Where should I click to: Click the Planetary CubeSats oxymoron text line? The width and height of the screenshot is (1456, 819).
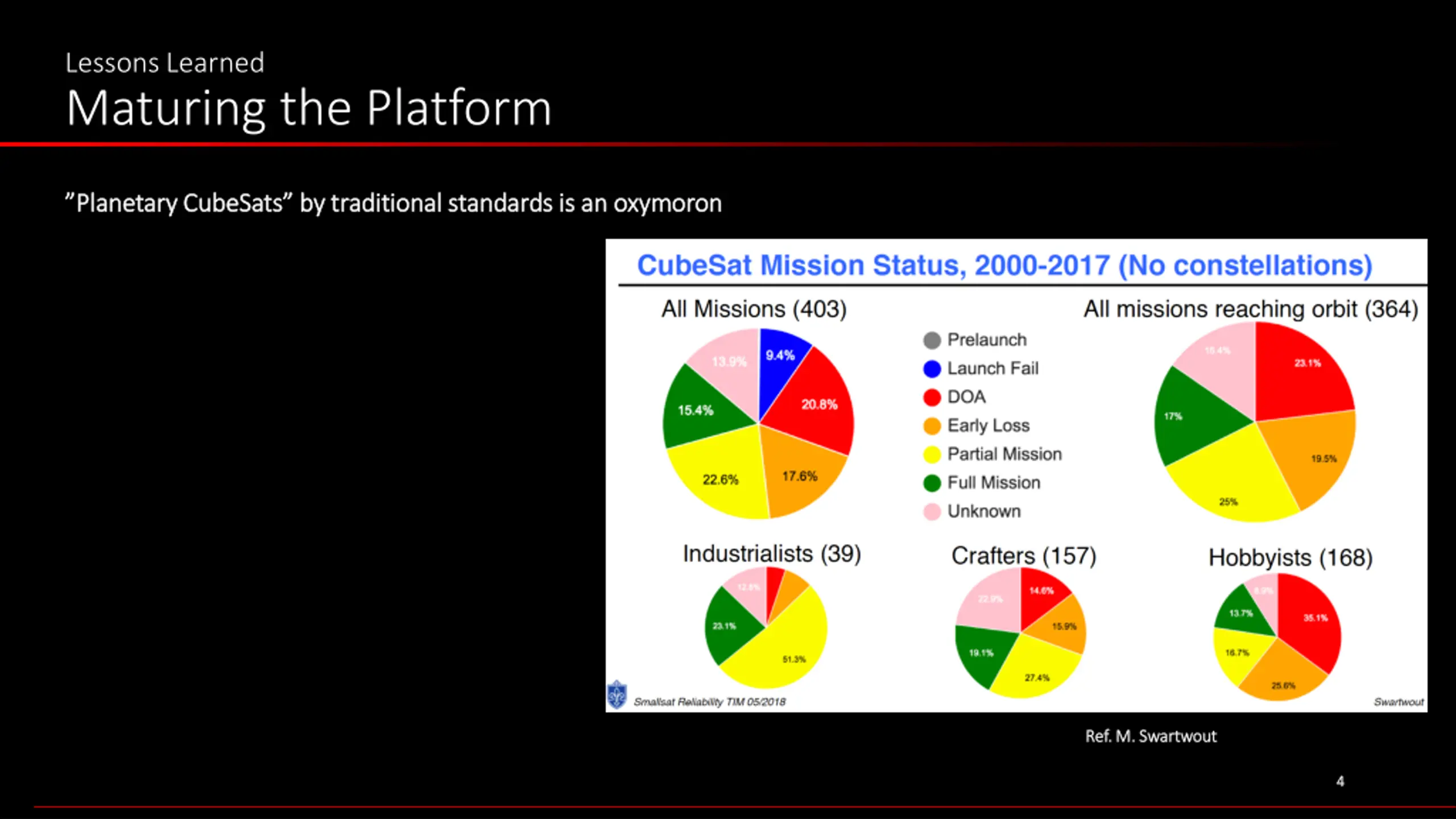point(393,204)
